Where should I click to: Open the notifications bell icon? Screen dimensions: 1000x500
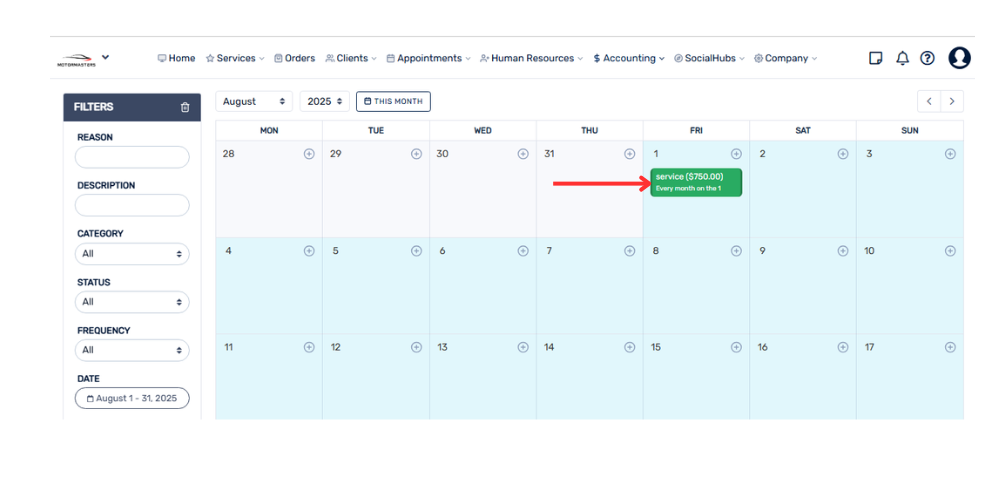tap(902, 58)
